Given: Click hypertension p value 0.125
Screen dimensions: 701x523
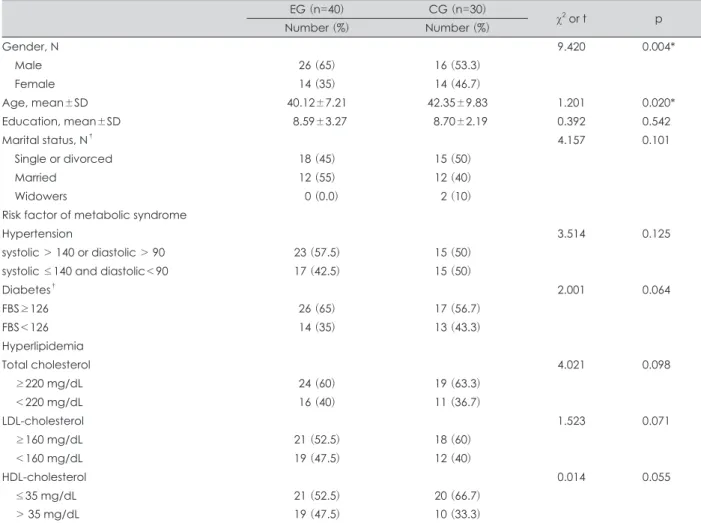Looking at the screenshot, I should coord(656,234).
